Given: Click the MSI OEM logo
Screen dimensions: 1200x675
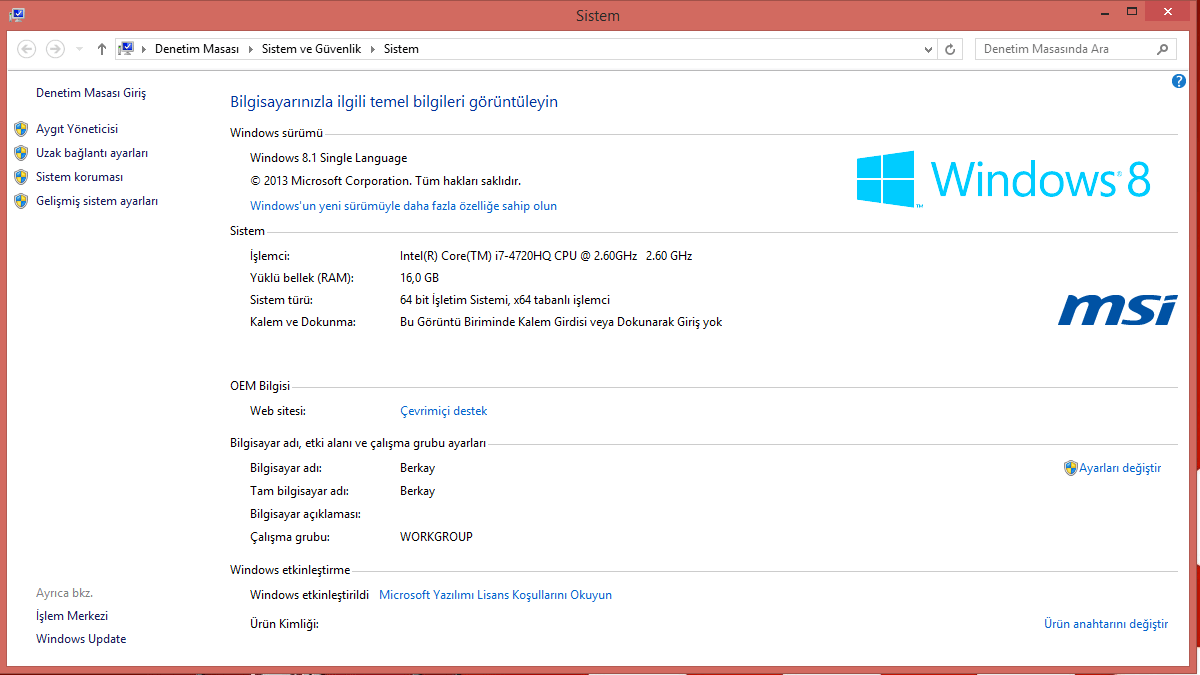Looking at the screenshot, I should [1118, 310].
